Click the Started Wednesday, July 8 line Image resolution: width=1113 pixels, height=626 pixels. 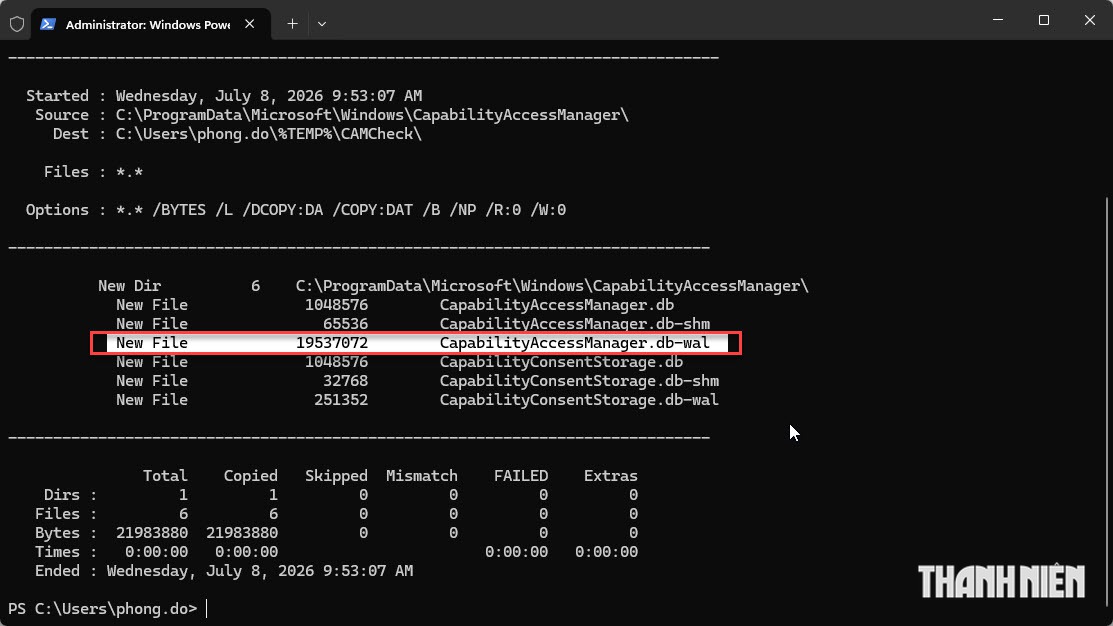224,96
